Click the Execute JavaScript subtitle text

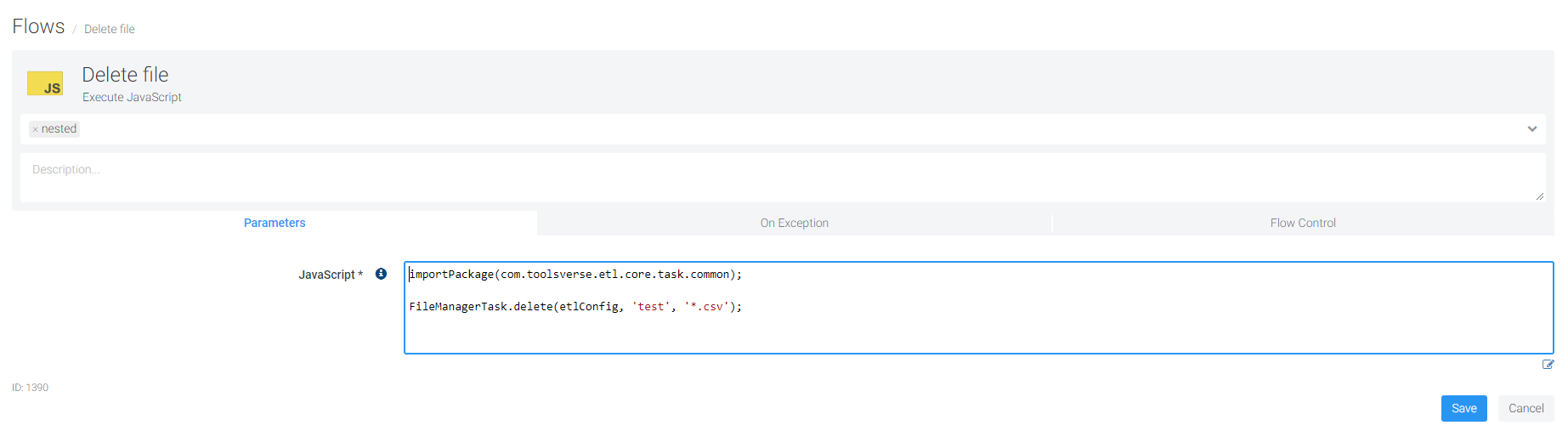132,98
